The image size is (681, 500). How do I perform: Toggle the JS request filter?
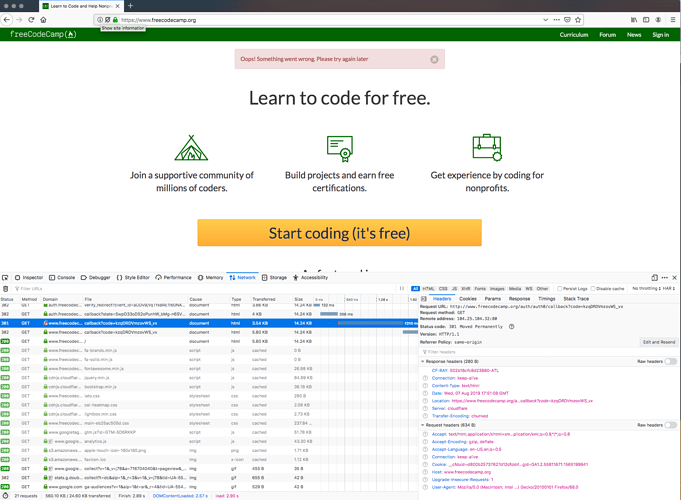click(x=454, y=288)
